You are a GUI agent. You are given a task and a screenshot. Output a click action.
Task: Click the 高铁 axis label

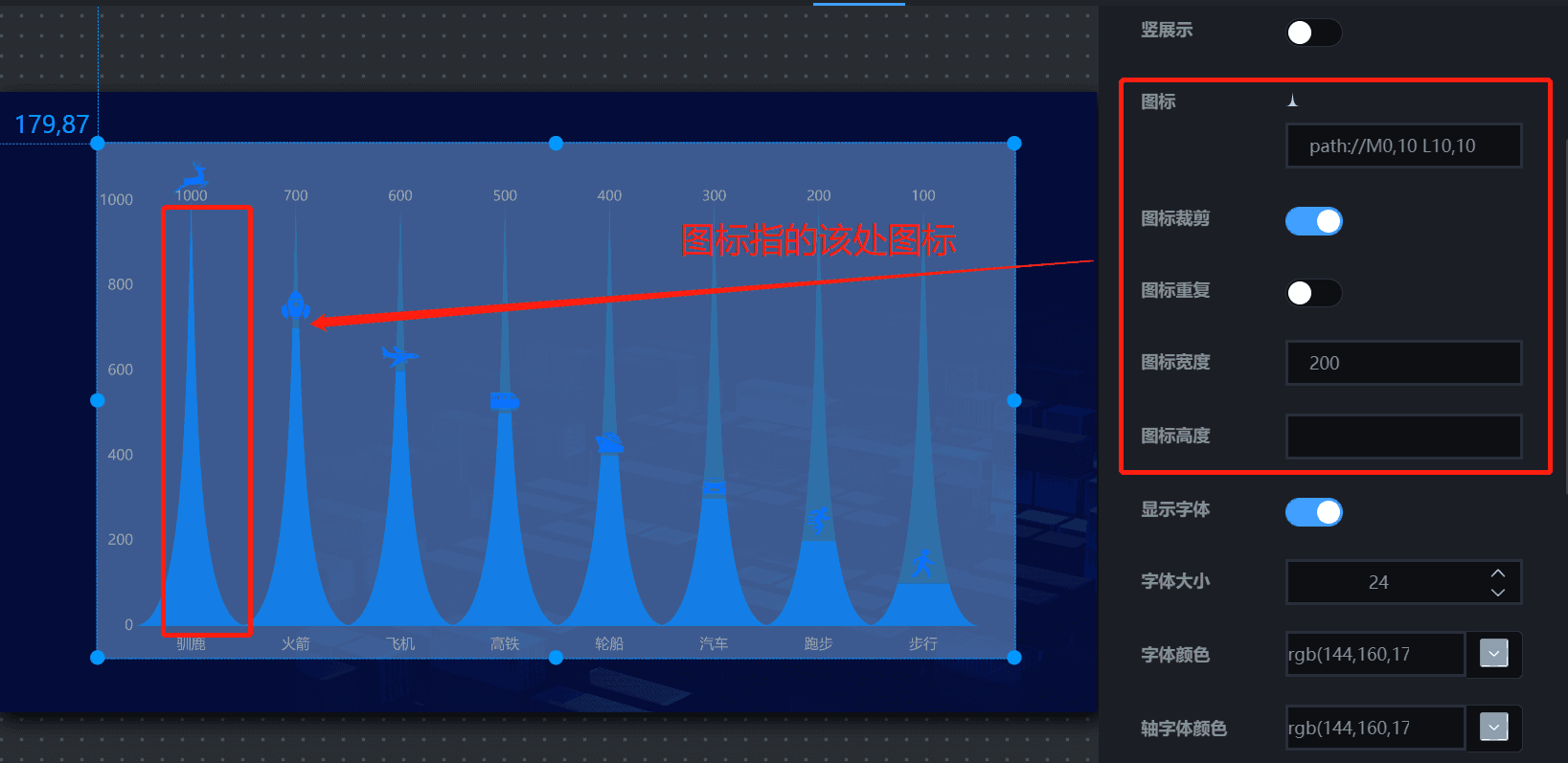tap(505, 644)
